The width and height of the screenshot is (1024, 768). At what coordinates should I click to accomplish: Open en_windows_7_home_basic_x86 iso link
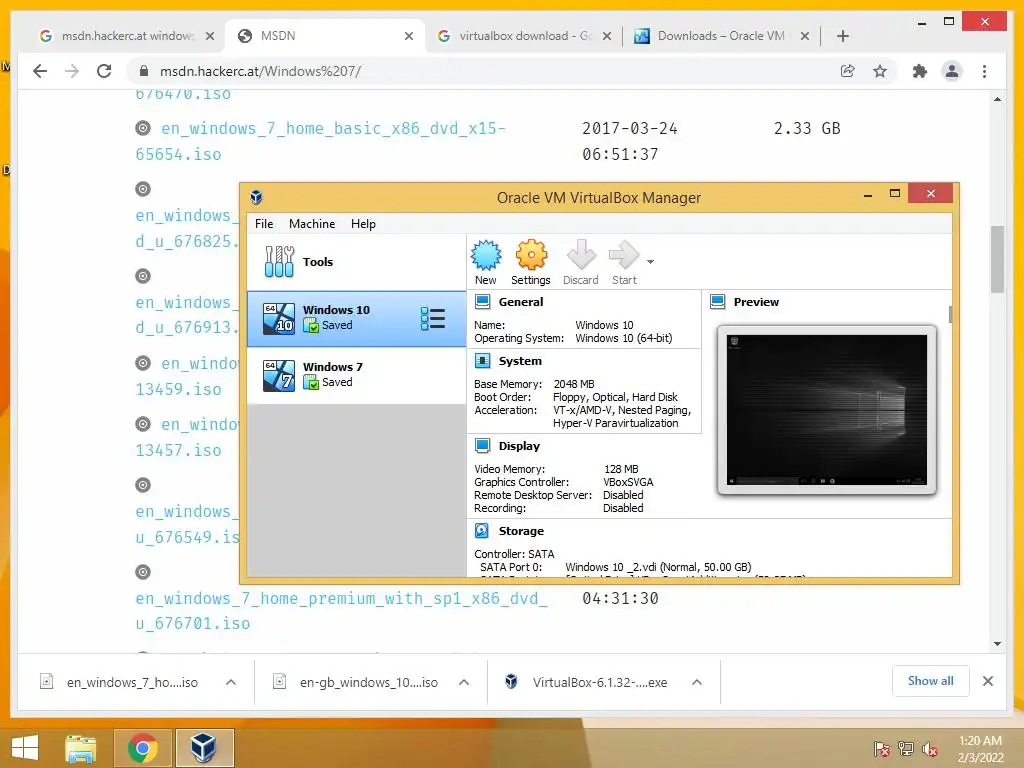click(321, 141)
